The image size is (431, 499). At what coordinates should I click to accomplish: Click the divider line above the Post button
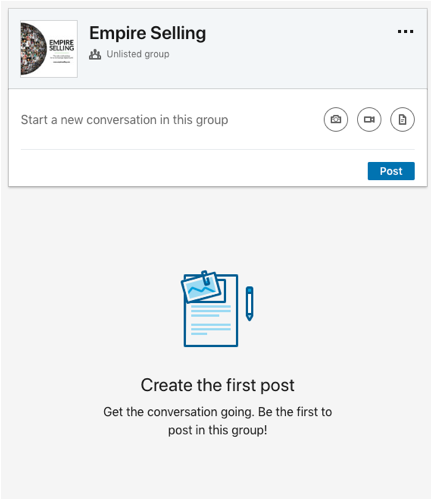tap(218, 149)
